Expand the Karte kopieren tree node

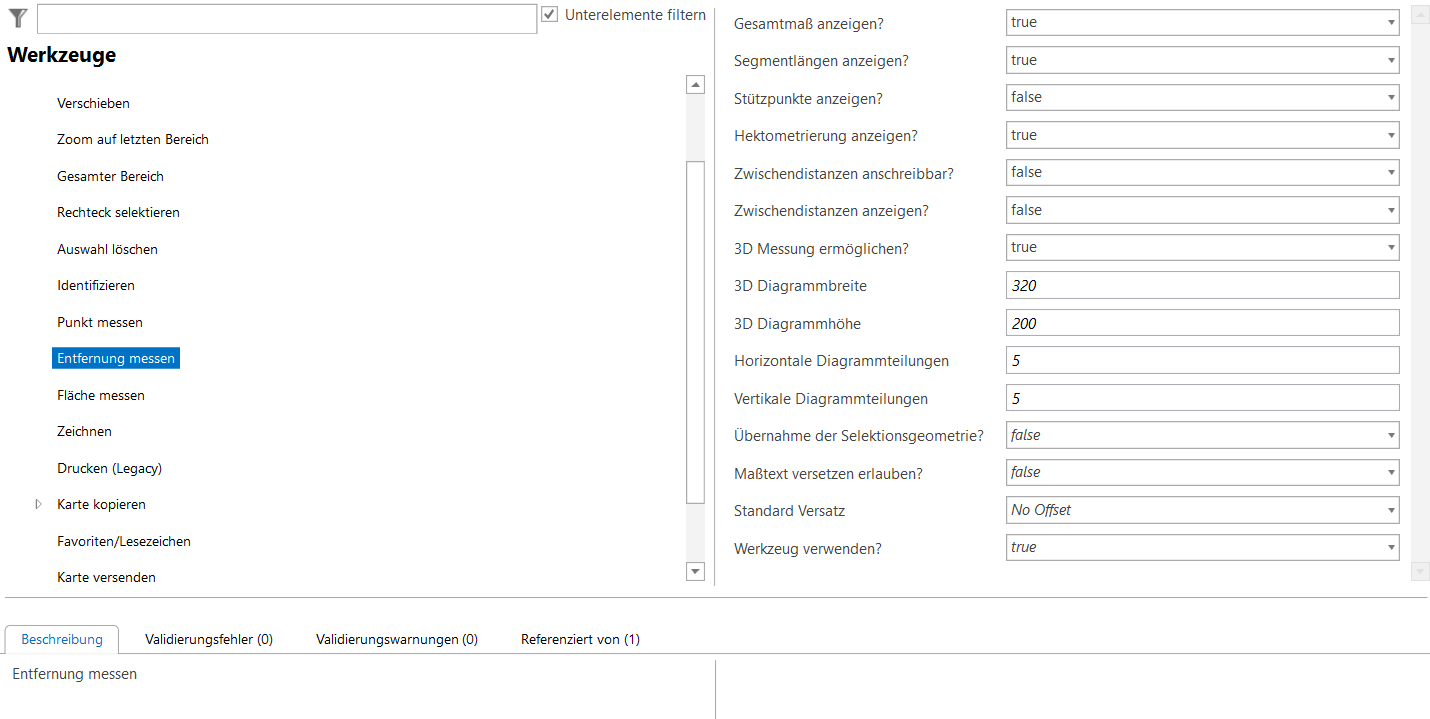(39, 504)
